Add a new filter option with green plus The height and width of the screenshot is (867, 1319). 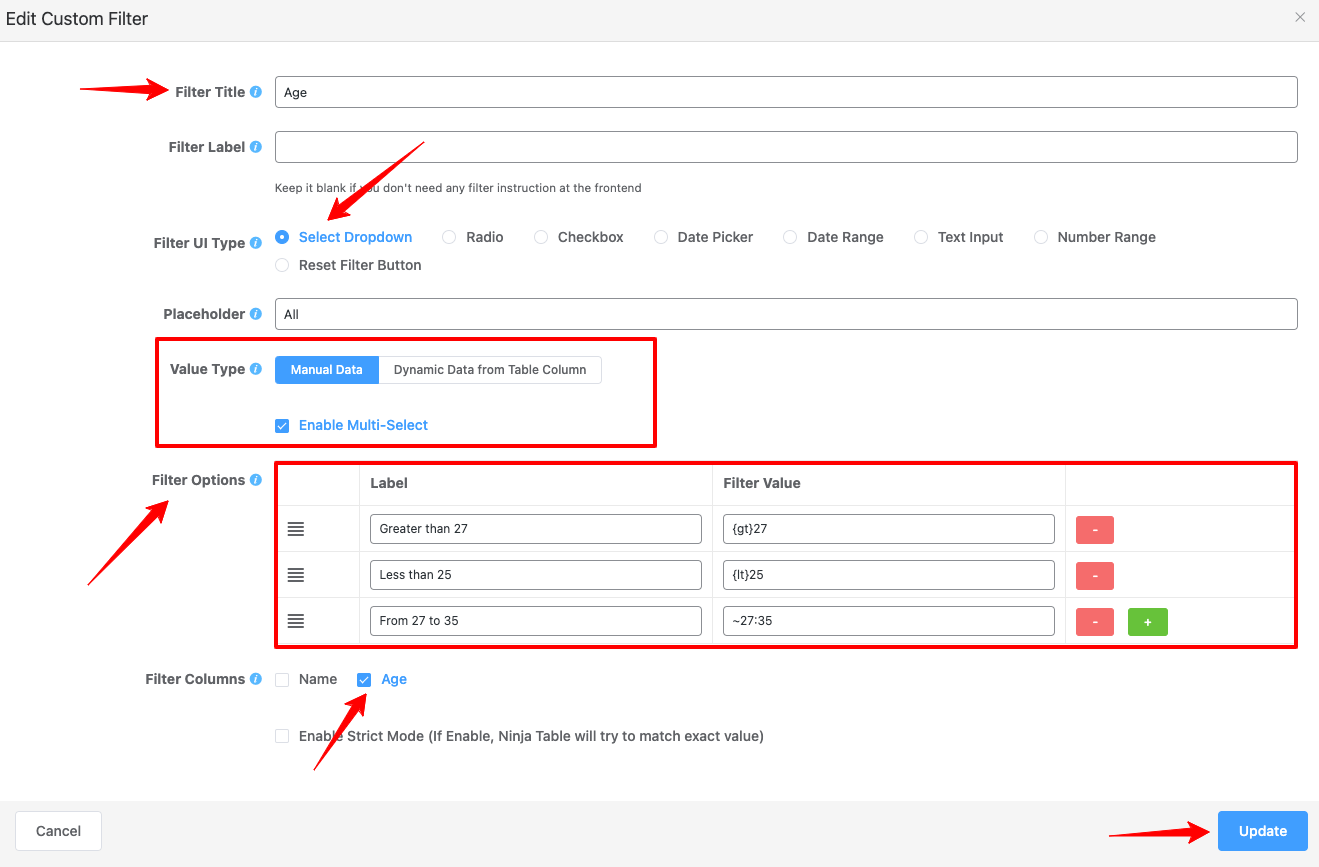[1148, 621]
